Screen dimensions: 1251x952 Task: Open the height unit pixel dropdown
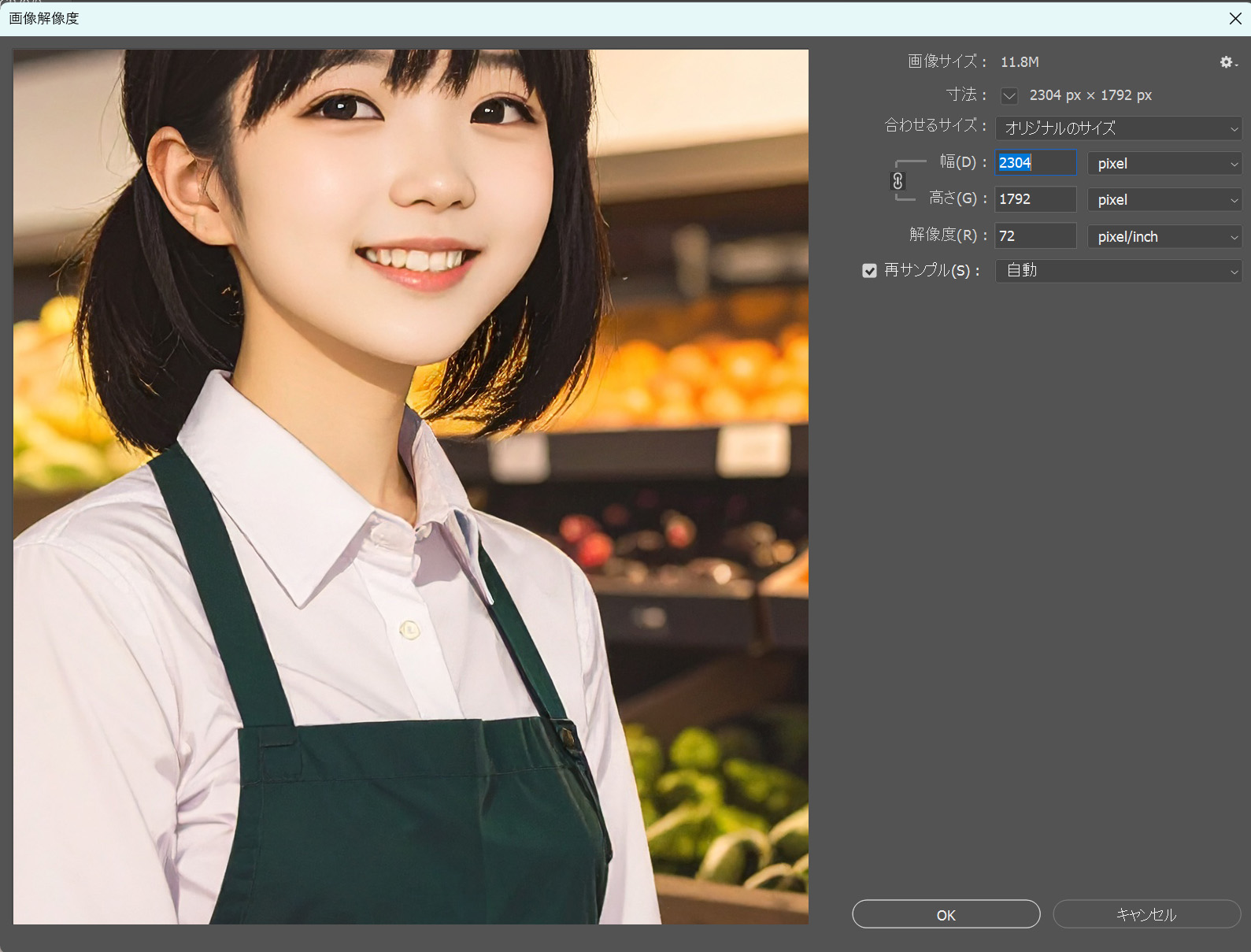1164,200
